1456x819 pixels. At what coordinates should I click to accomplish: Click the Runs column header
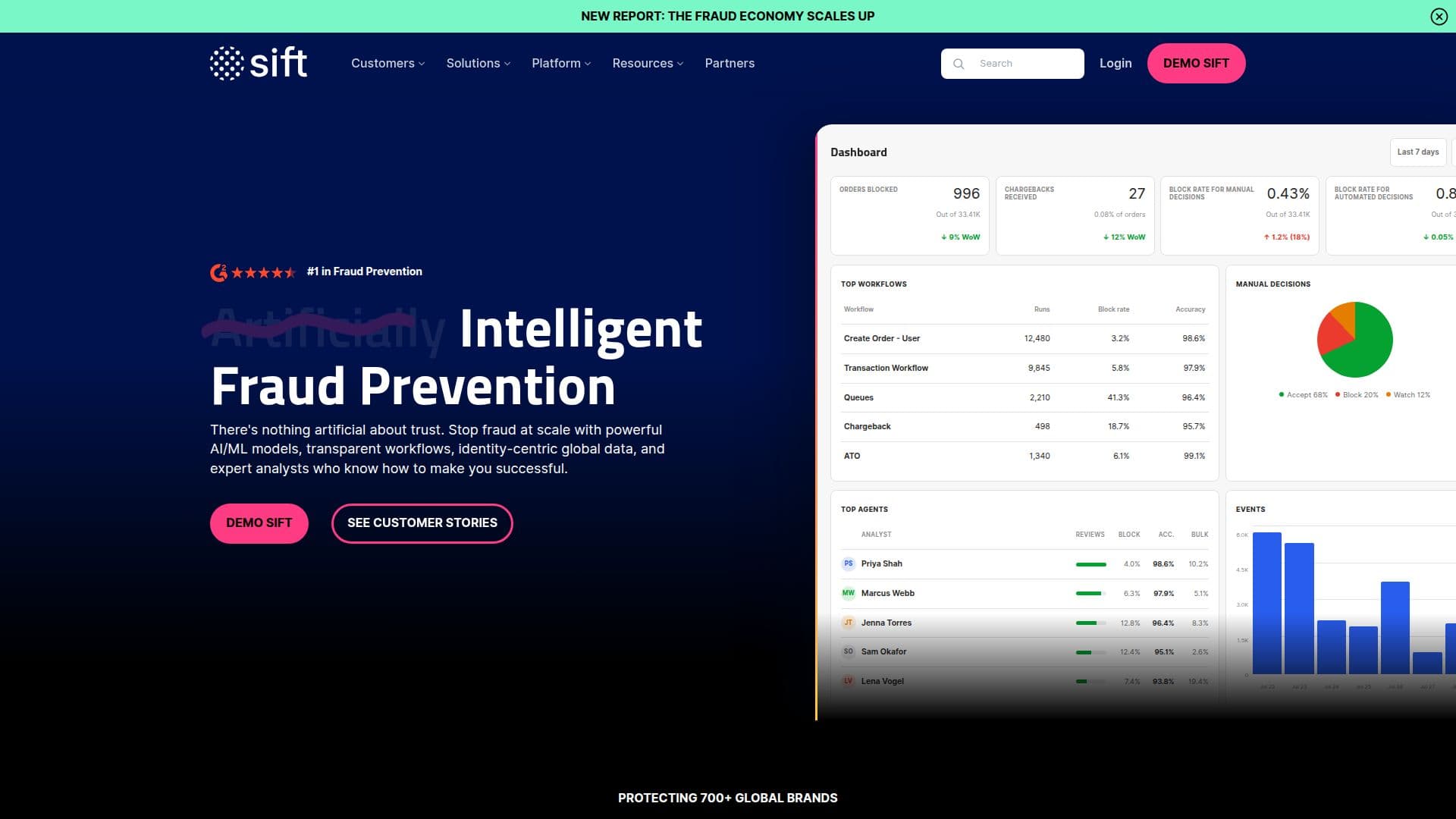[x=1041, y=309]
